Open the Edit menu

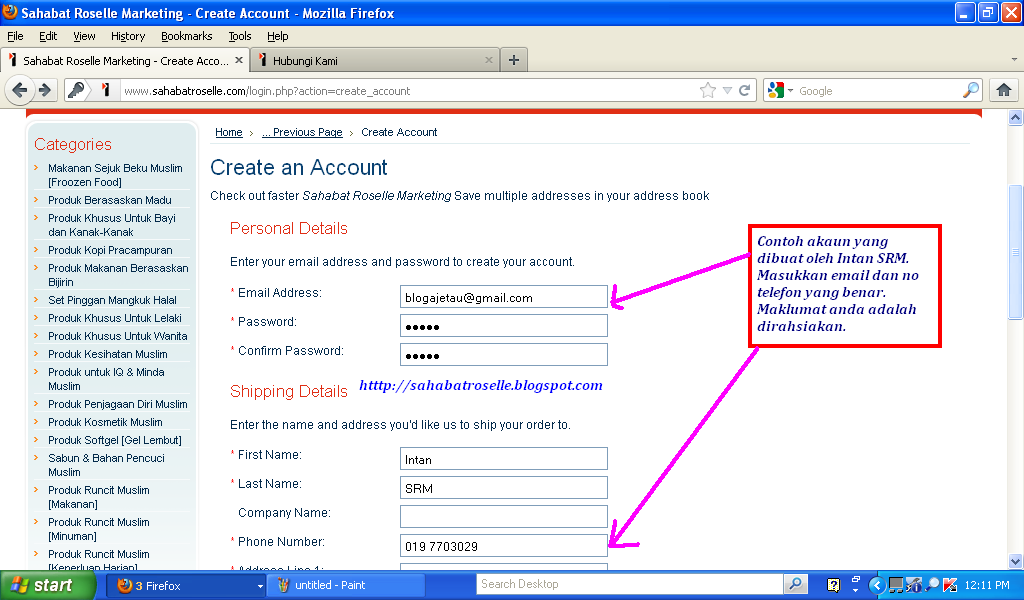pos(48,36)
